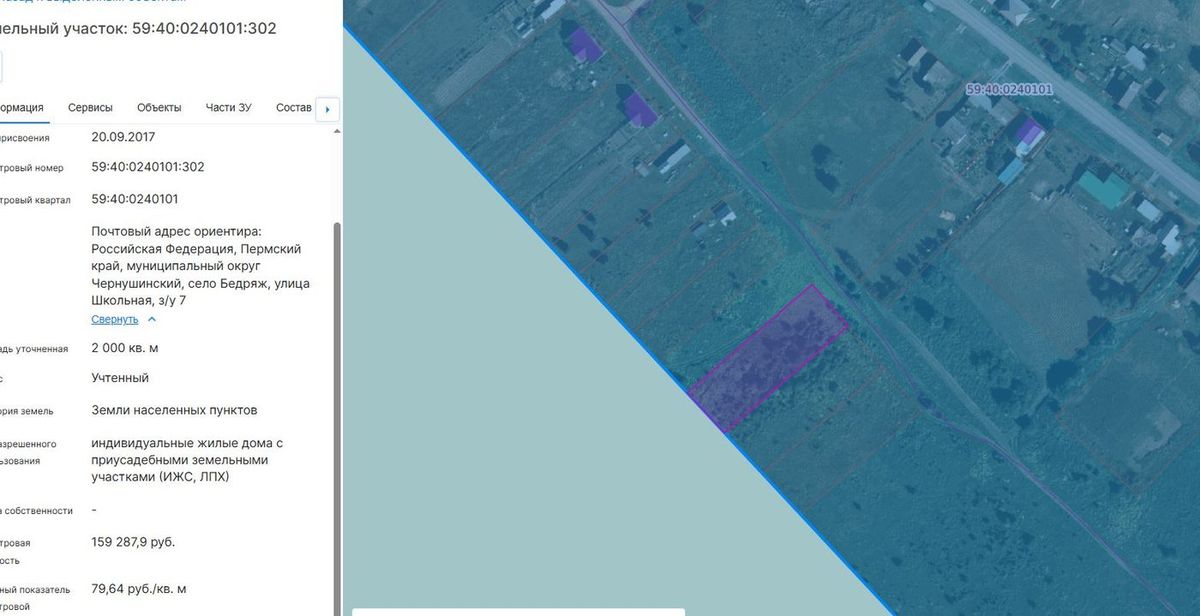Select the highlighted purple parcel on map
This screenshot has height=616, width=1200.
coord(768,357)
